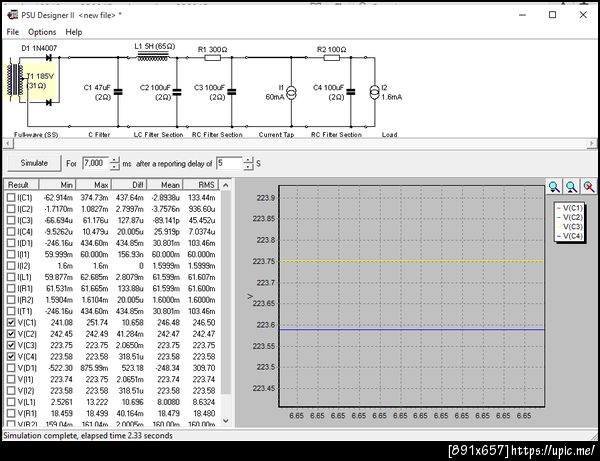Select the T1 transformer symbol in schematic
This screenshot has width=600, height=461.
pyautogui.click(x=15, y=82)
